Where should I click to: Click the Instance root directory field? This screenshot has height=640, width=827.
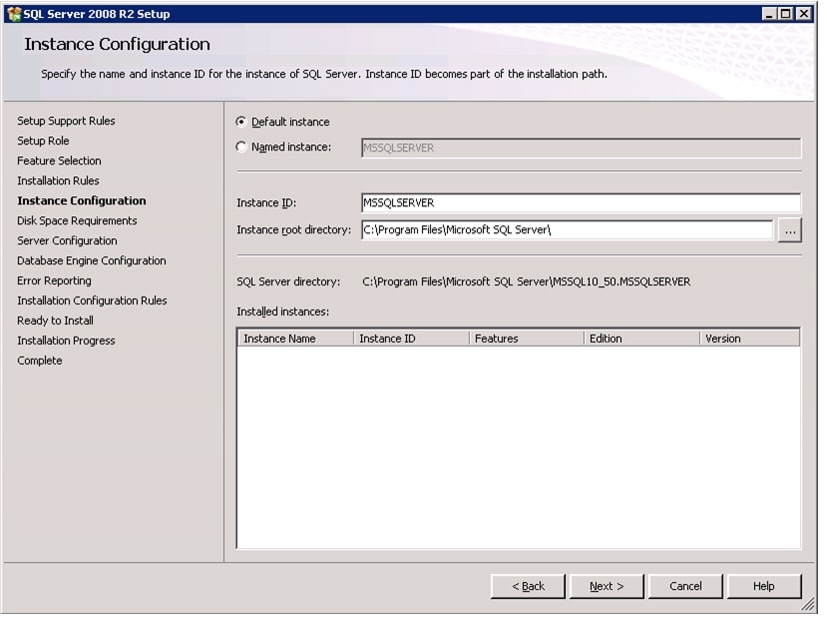coord(568,230)
